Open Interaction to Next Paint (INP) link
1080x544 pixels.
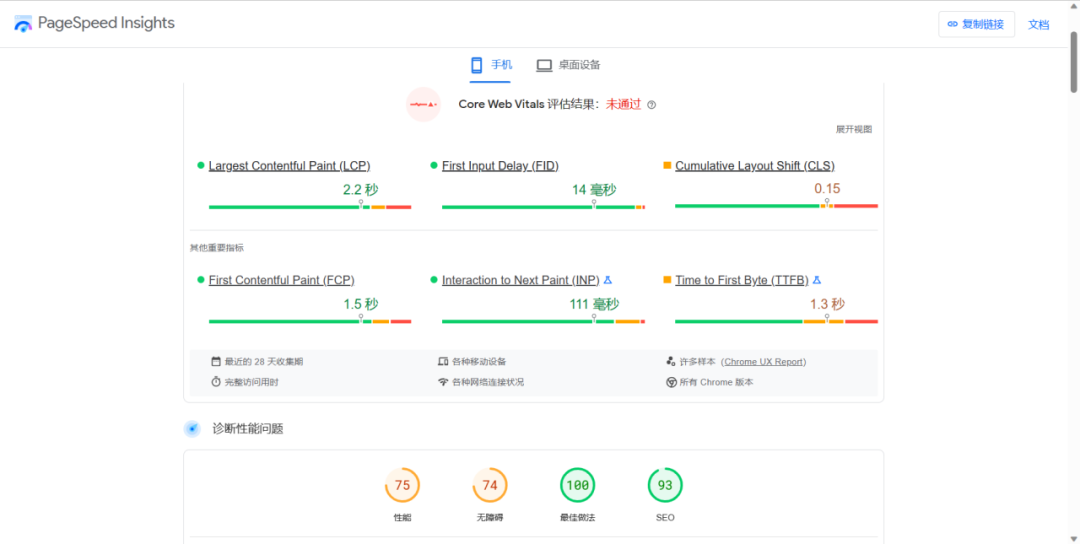tap(521, 280)
